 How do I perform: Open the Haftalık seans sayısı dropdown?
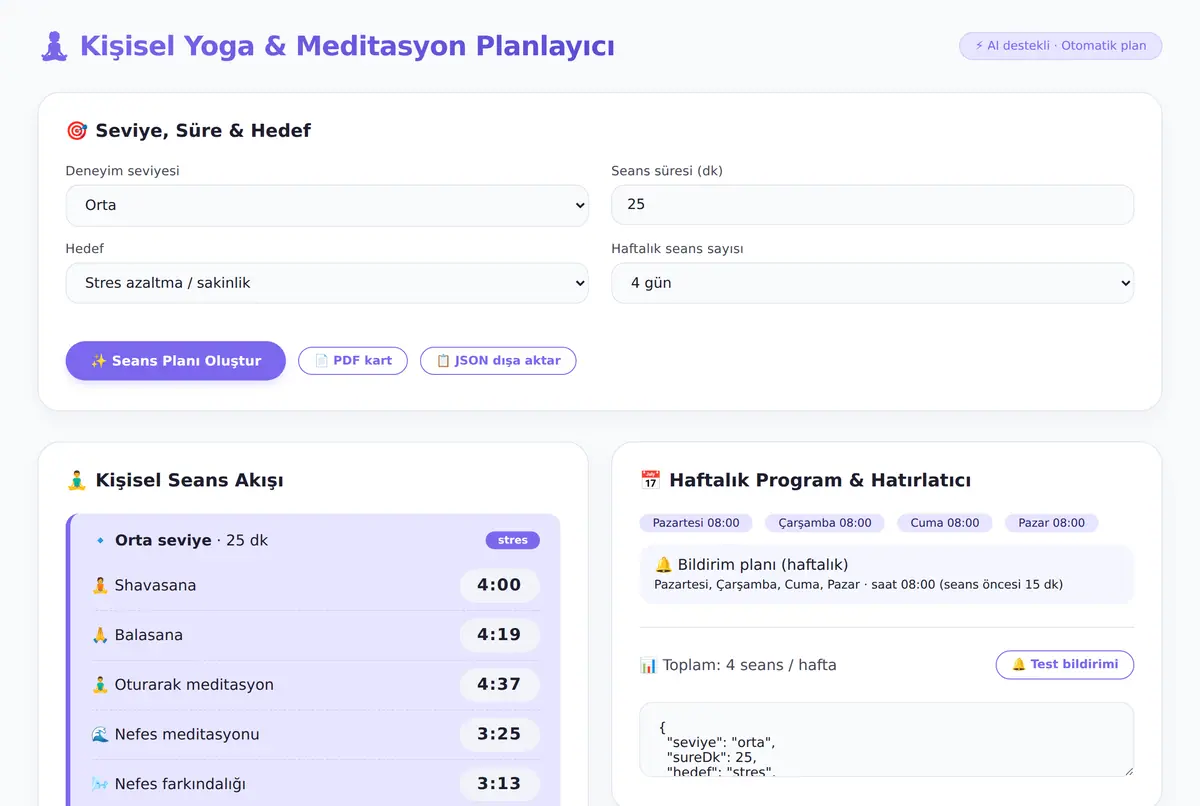click(872, 283)
